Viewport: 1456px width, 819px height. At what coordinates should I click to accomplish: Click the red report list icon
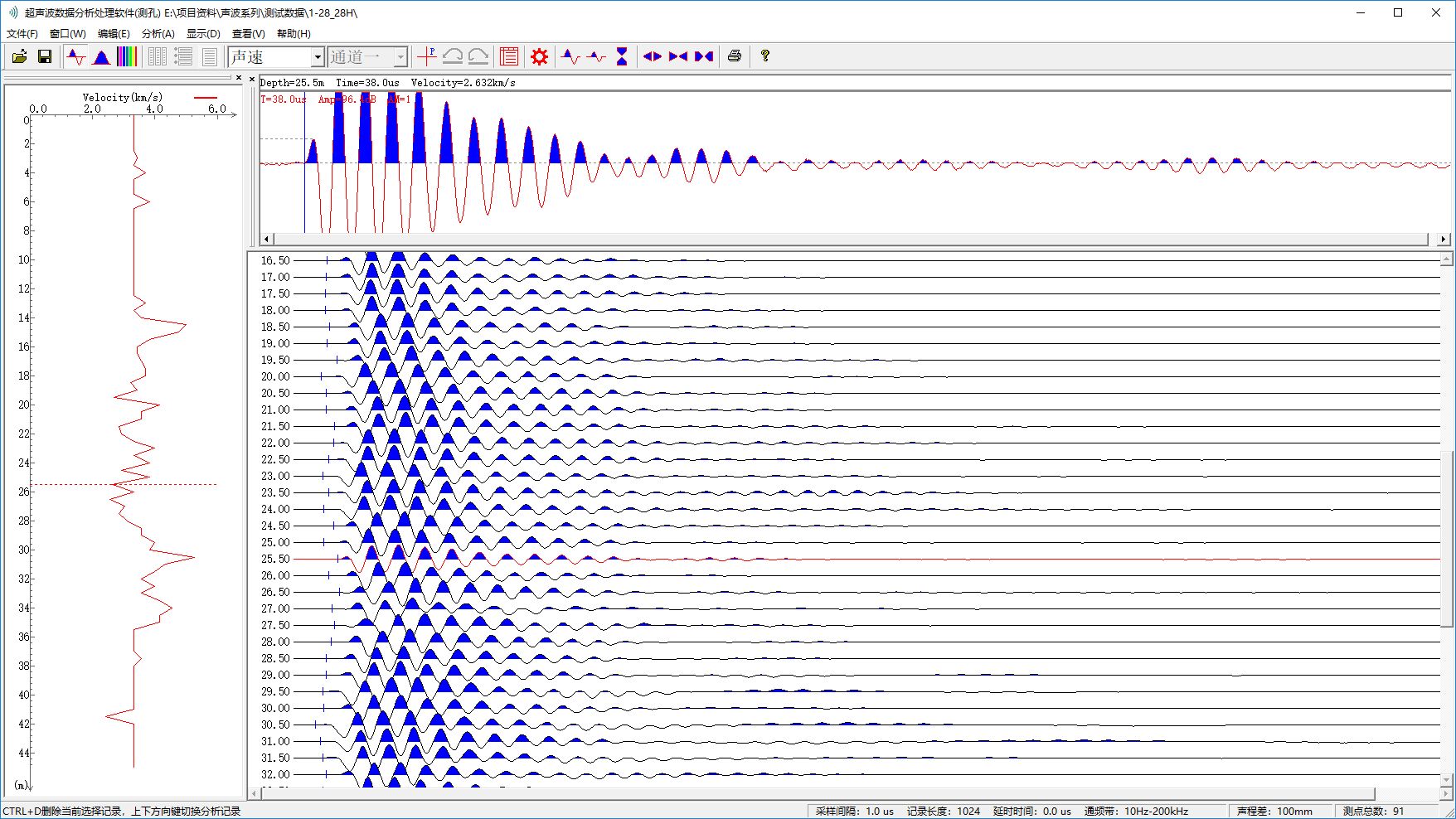(509, 56)
